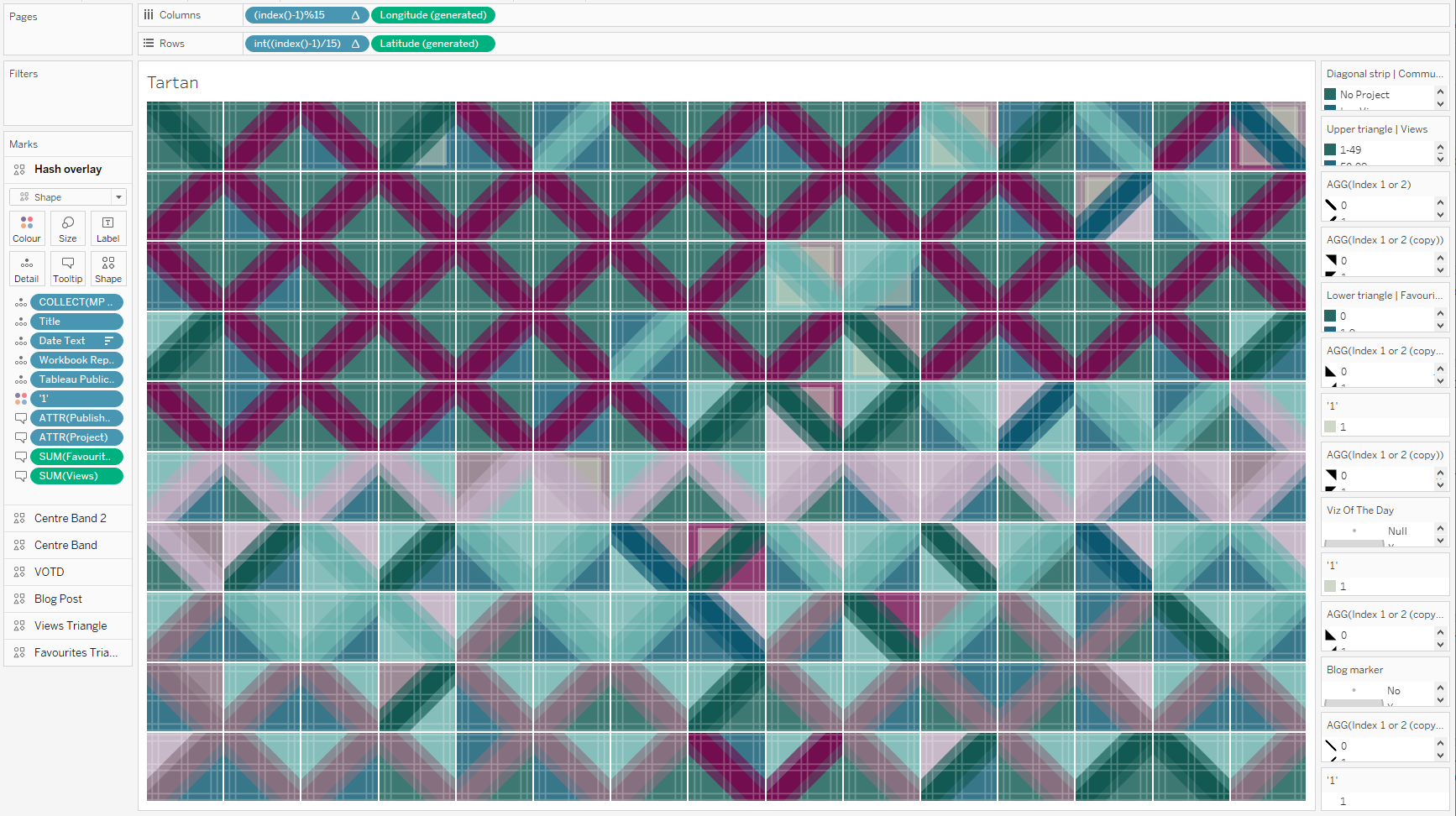1456x816 pixels.
Task: Select the Title pill on Marks
Action: coord(77,322)
